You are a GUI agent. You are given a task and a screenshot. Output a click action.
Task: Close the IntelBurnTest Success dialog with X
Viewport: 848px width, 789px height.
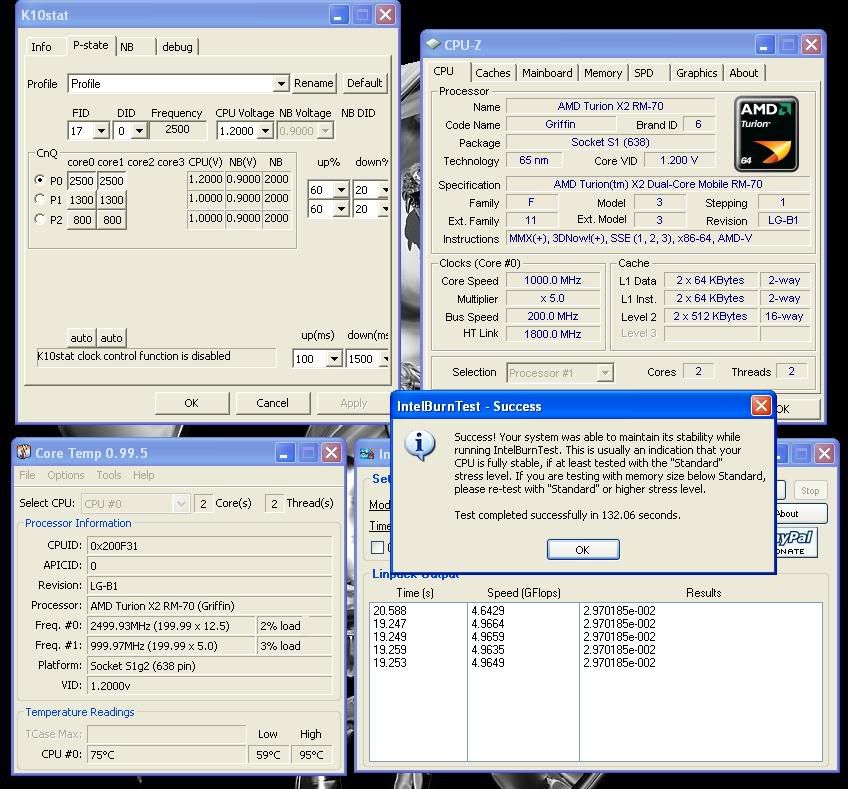pyautogui.click(x=761, y=405)
